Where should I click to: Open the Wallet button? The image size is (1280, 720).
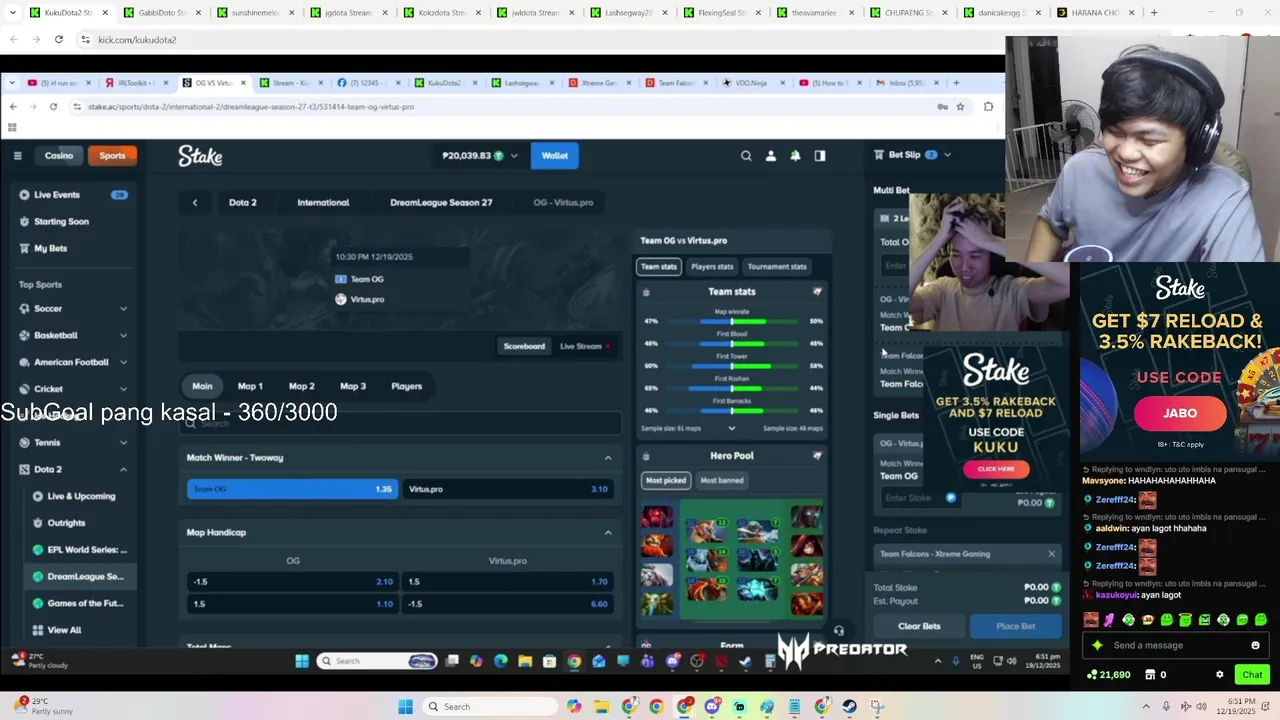(555, 156)
